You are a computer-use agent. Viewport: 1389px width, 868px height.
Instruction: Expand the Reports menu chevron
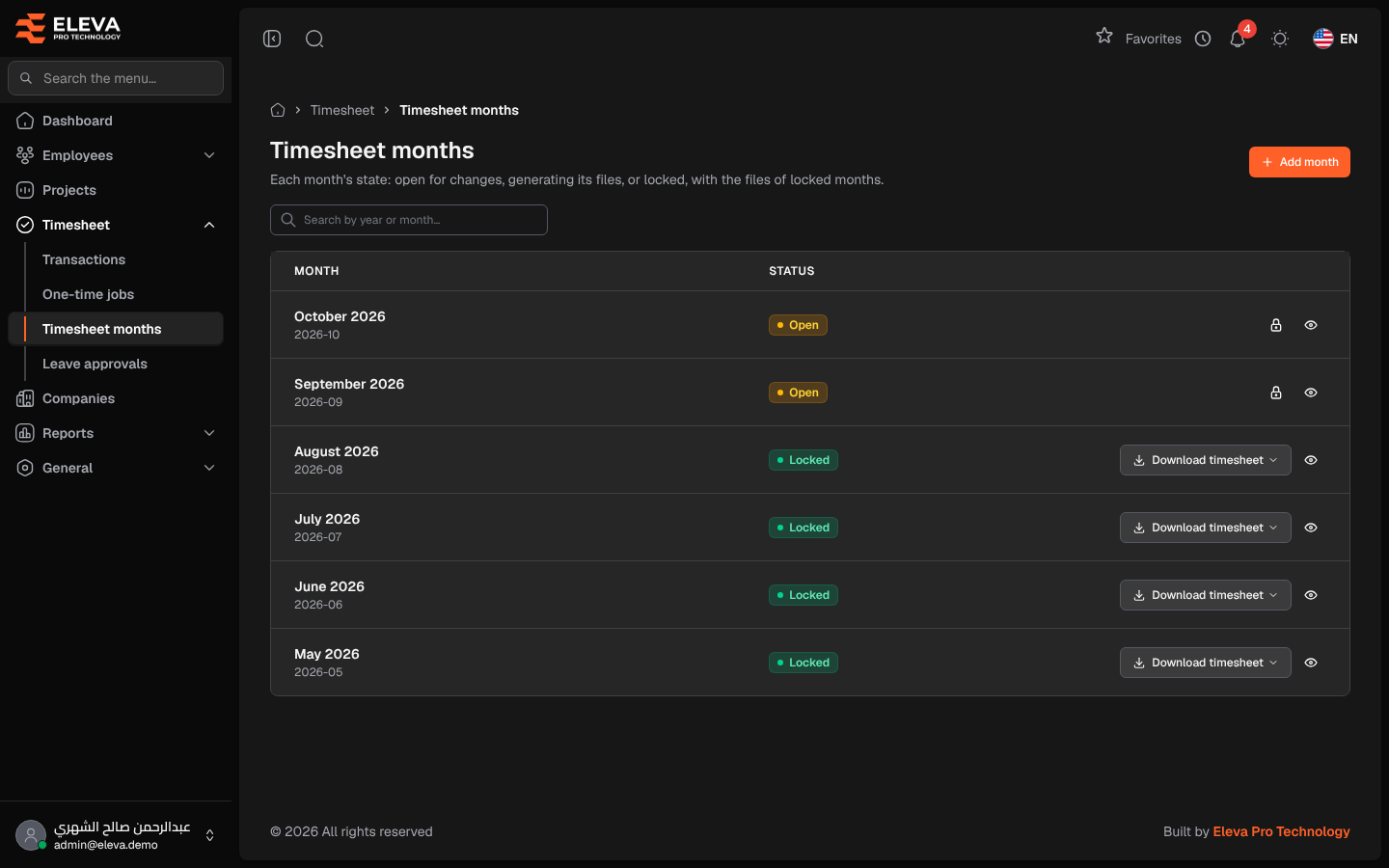[x=209, y=433]
